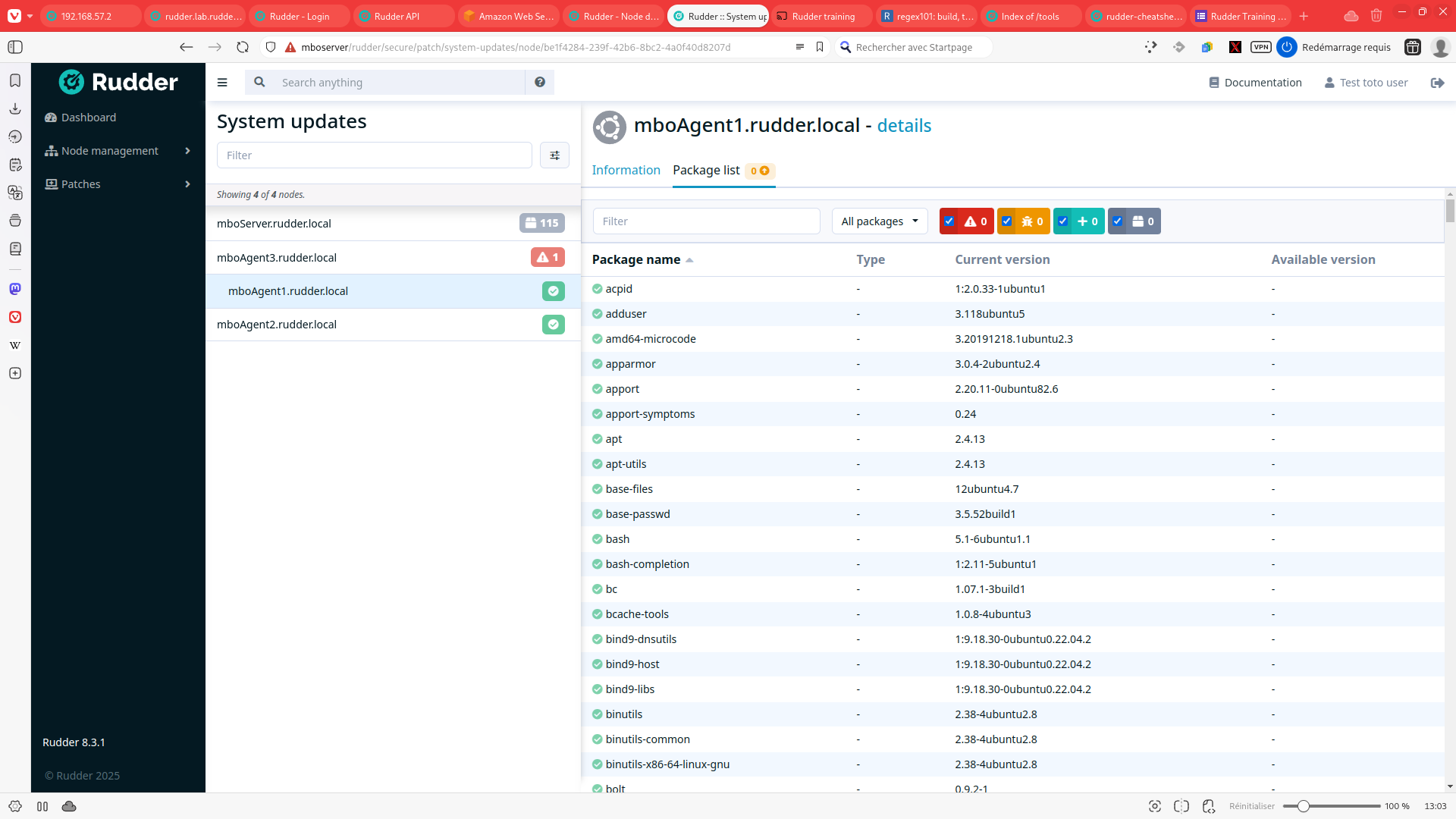This screenshot has width=1456, height=819.
Task: Open the Mastodon web panel
Action: point(15,289)
